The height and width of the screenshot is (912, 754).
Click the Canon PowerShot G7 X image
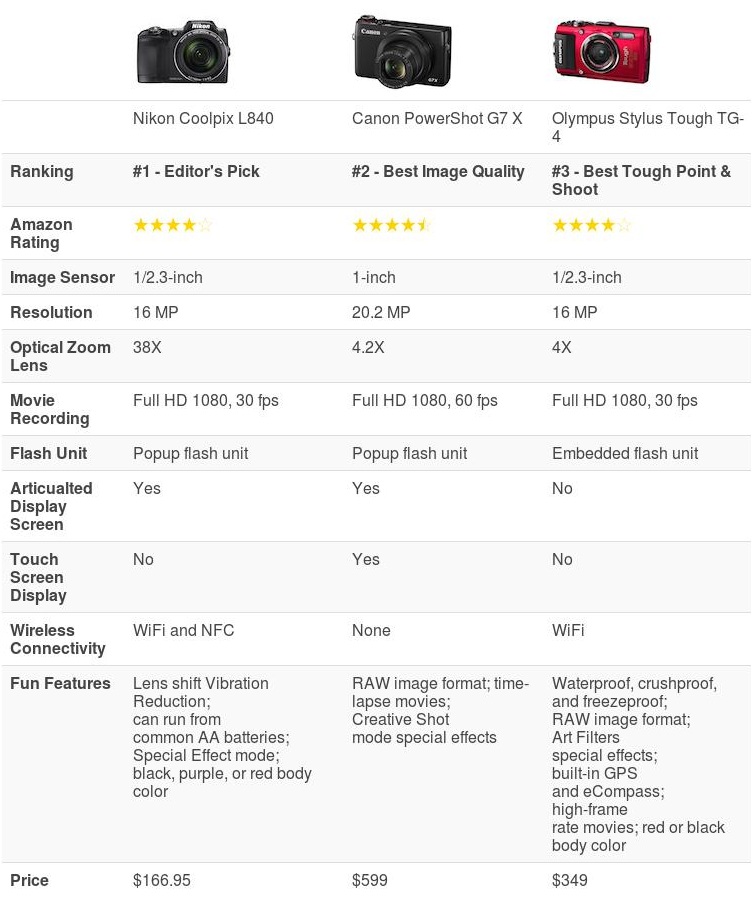[402, 52]
